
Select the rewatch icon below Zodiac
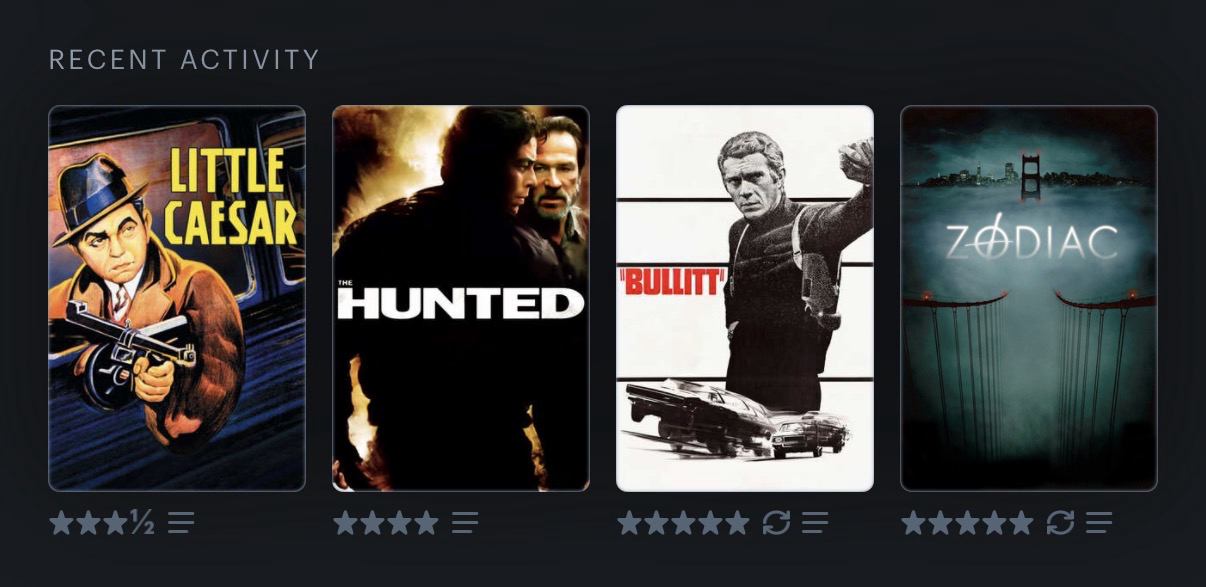[x=1060, y=522]
